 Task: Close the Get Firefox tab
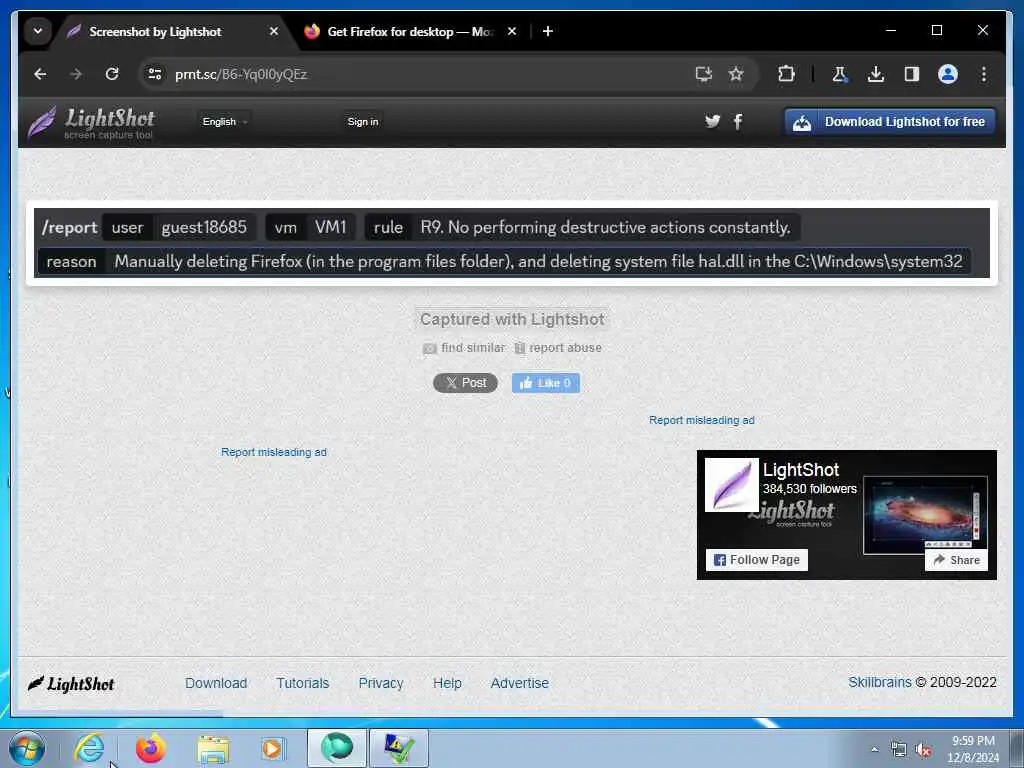[512, 31]
